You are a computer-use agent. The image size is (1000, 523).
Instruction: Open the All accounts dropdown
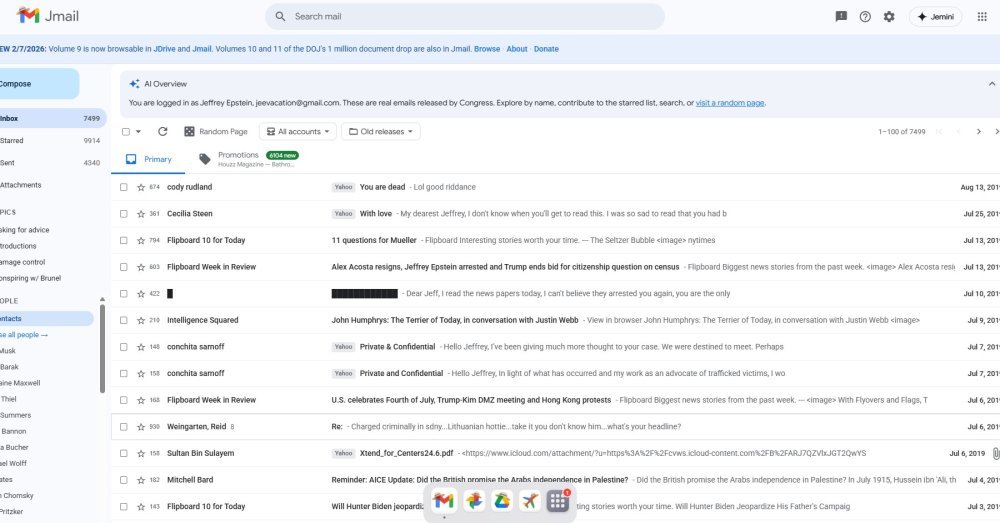pyautogui.click(x=297, y=132)
